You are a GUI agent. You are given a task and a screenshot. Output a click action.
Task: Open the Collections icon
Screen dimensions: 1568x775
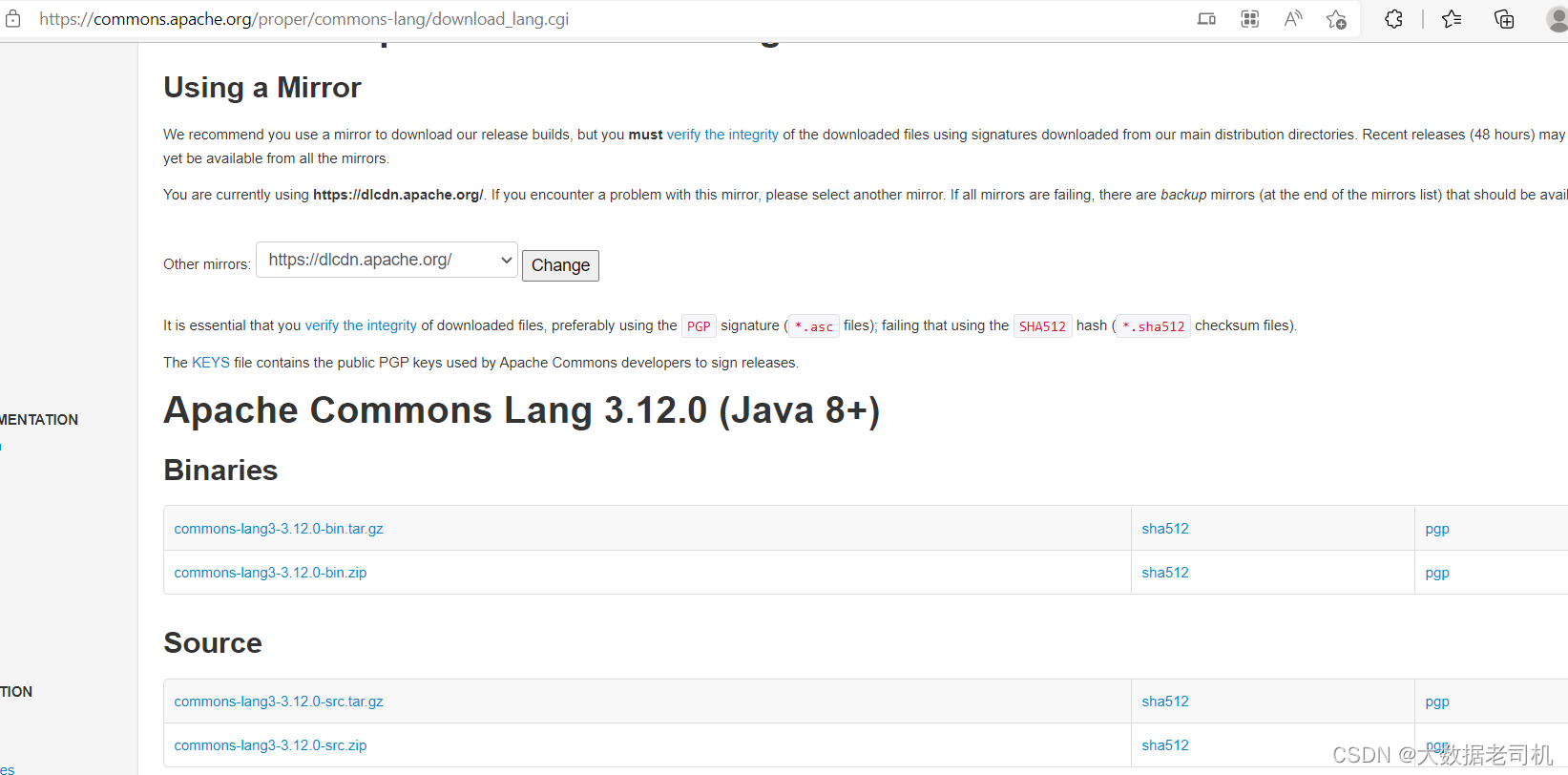pos(1504,19)
